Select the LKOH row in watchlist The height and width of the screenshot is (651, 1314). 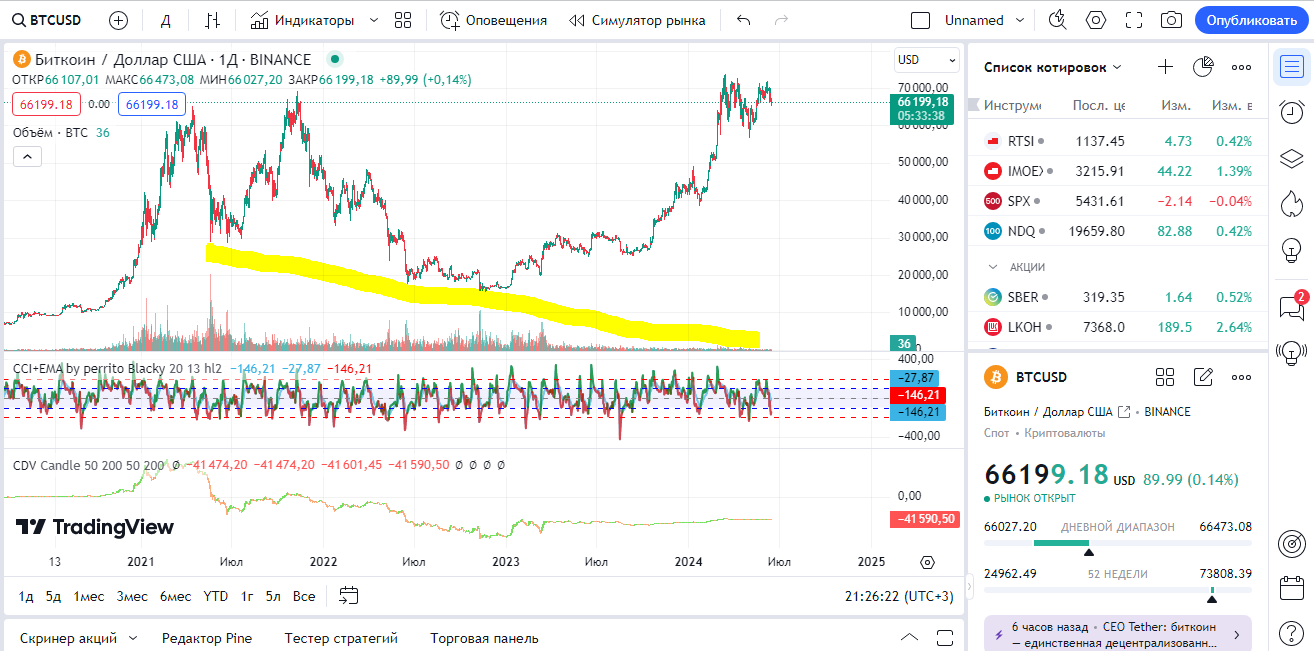(1118, 327)
